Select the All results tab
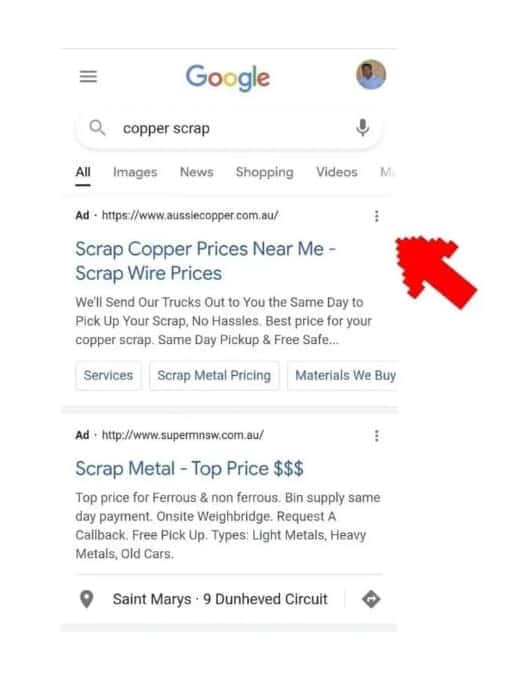 [x=83, y=172]
